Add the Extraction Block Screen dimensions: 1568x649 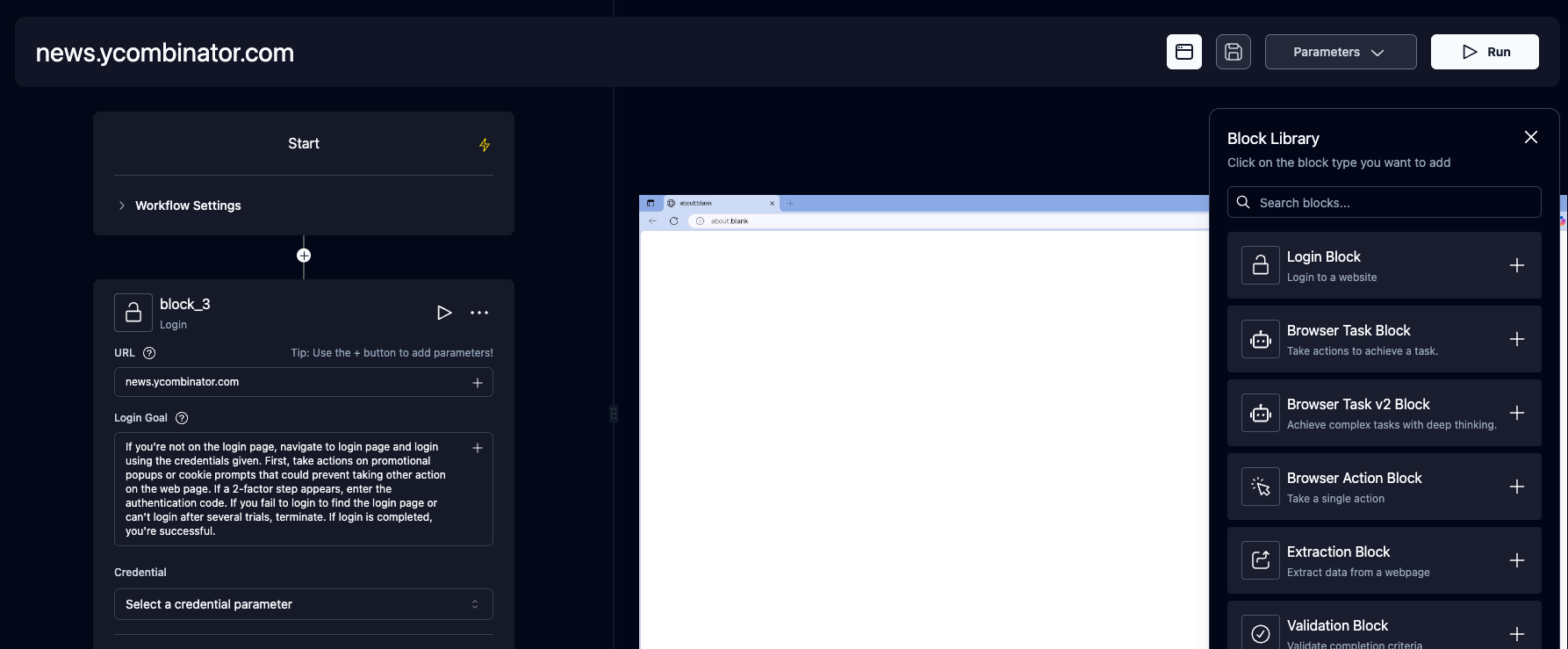(1516, 561)
